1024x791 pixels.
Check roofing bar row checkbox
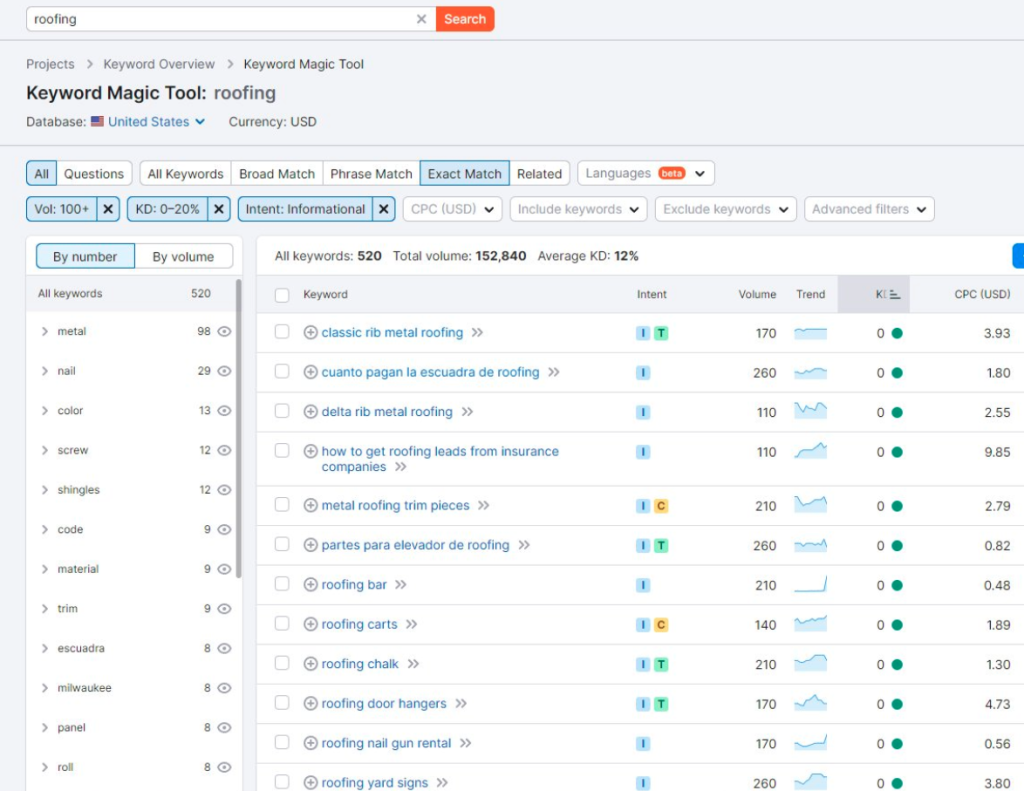282,584
